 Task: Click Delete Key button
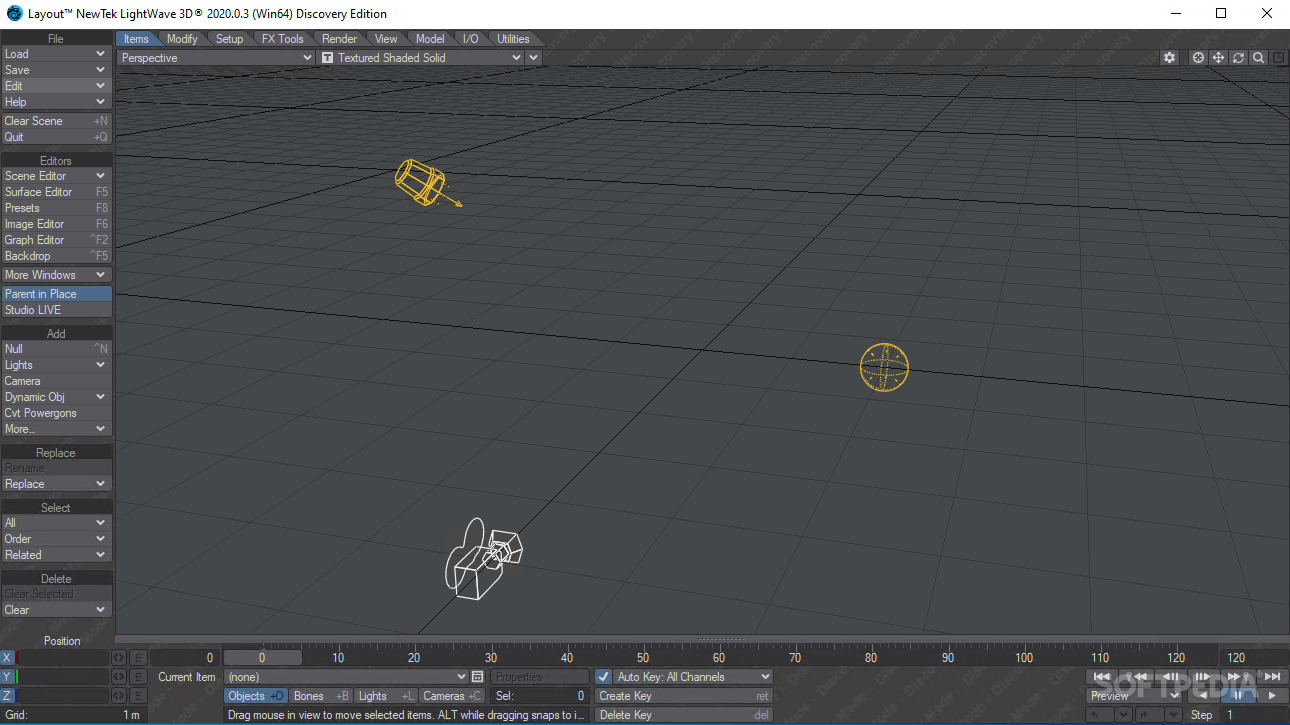click(685, 715)
